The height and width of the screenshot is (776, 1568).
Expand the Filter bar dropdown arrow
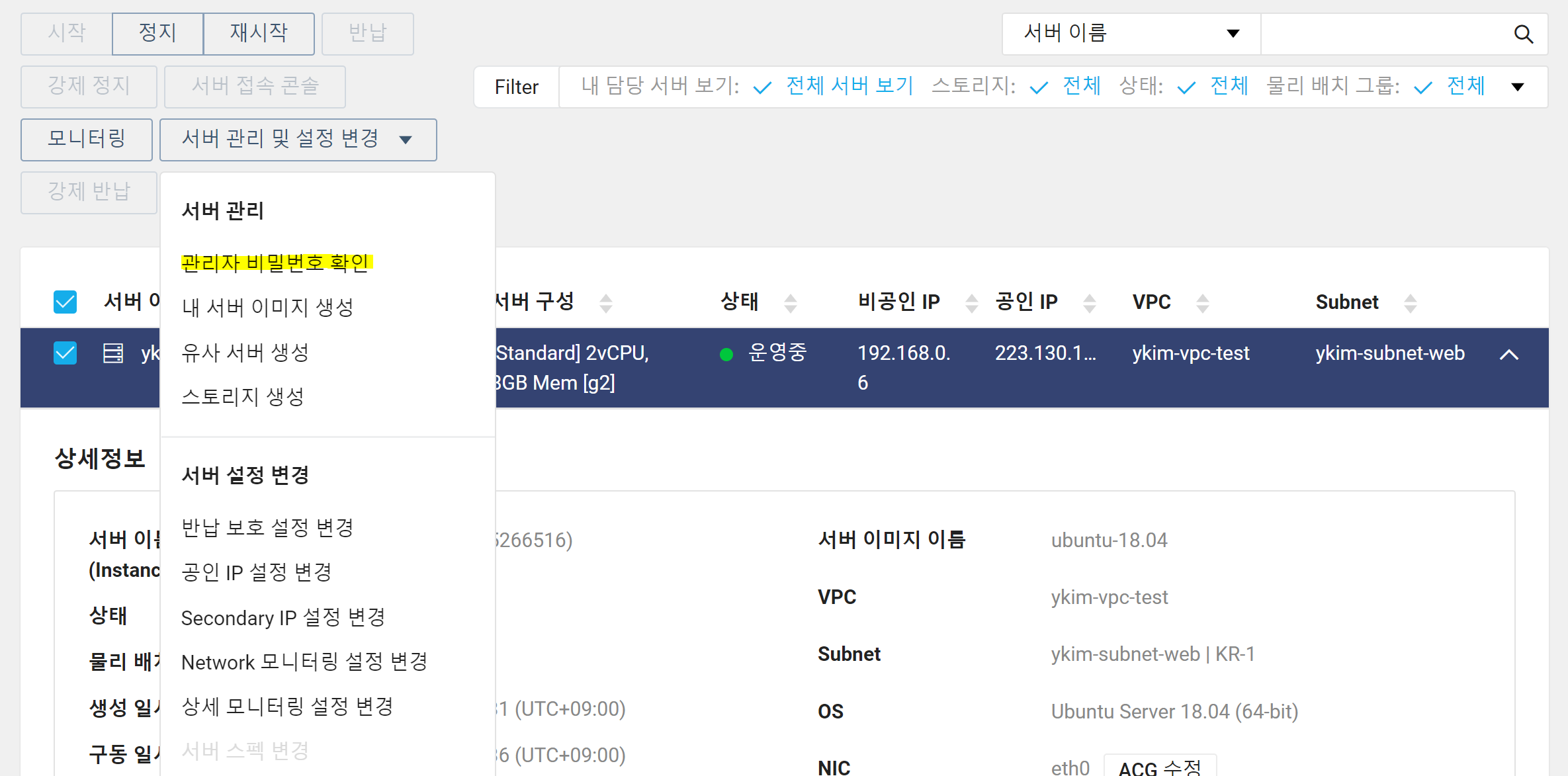tap(1518, 87)
